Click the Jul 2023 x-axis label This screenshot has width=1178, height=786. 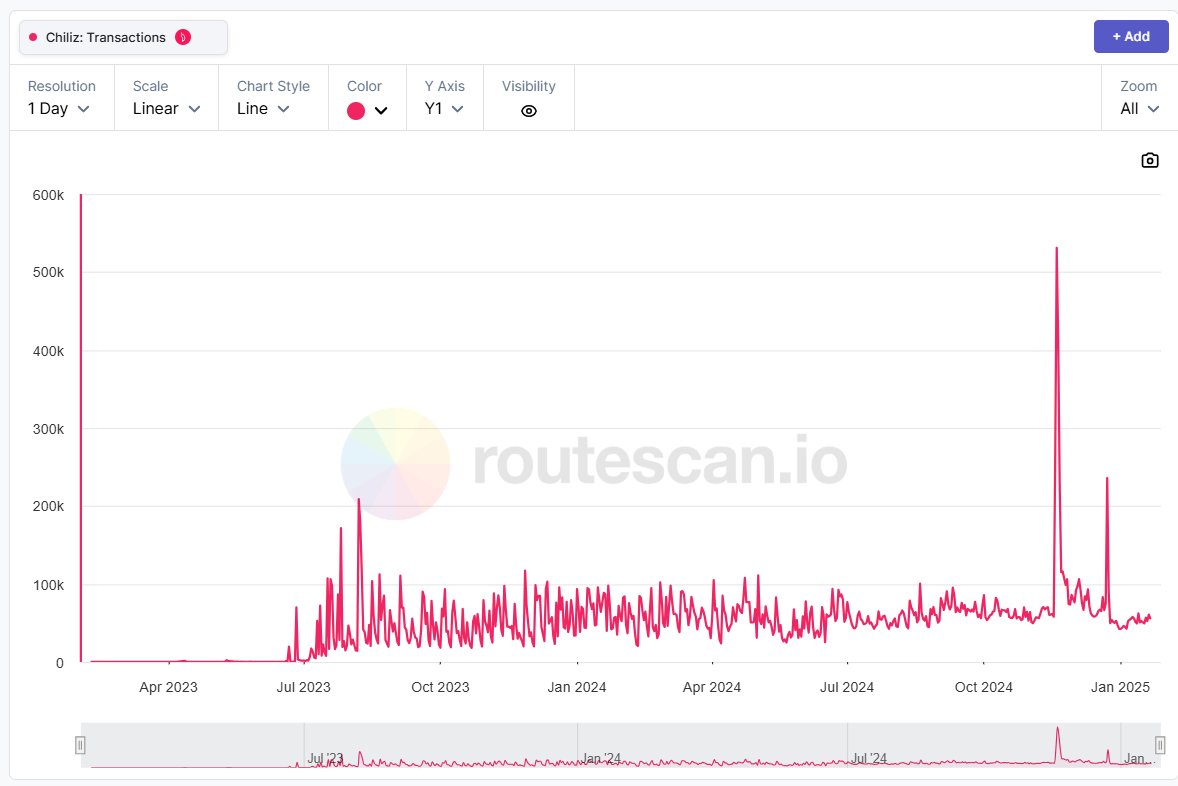tap(304, 687)
